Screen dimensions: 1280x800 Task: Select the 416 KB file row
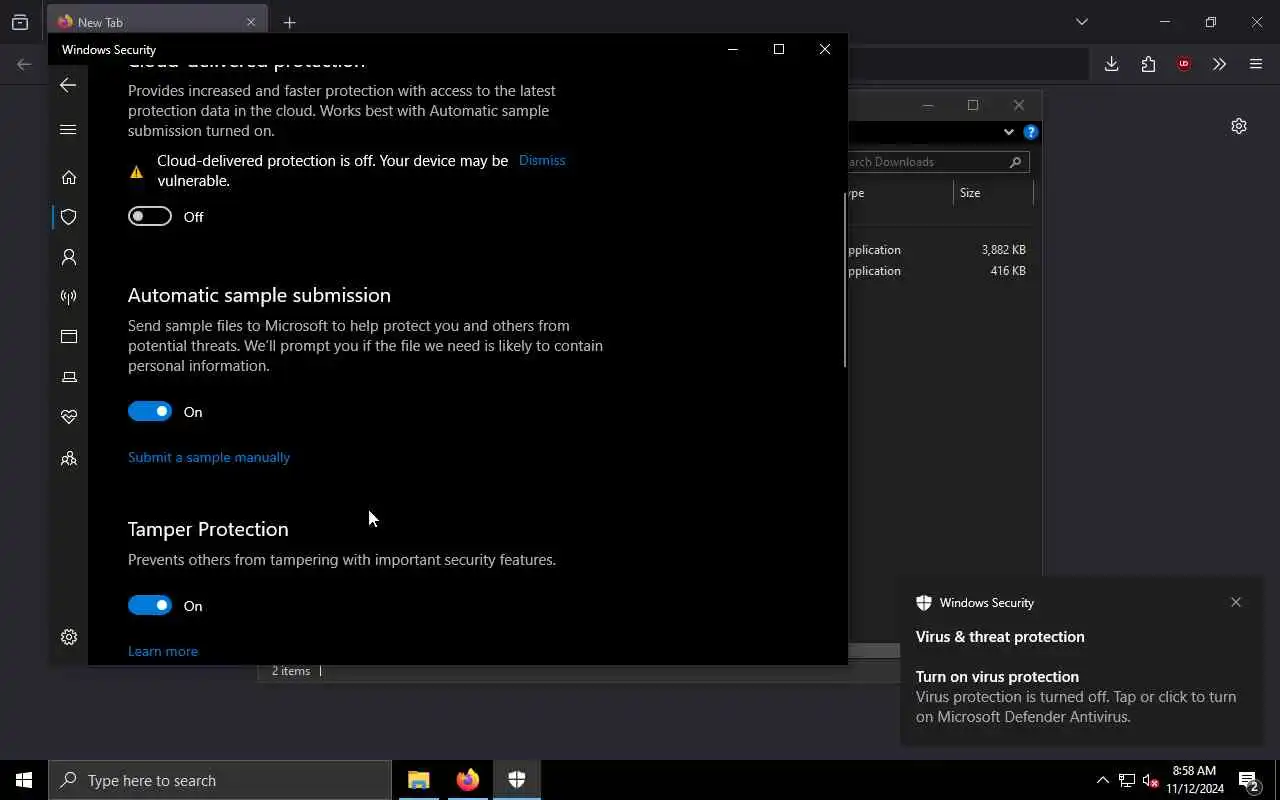(940, 271)
